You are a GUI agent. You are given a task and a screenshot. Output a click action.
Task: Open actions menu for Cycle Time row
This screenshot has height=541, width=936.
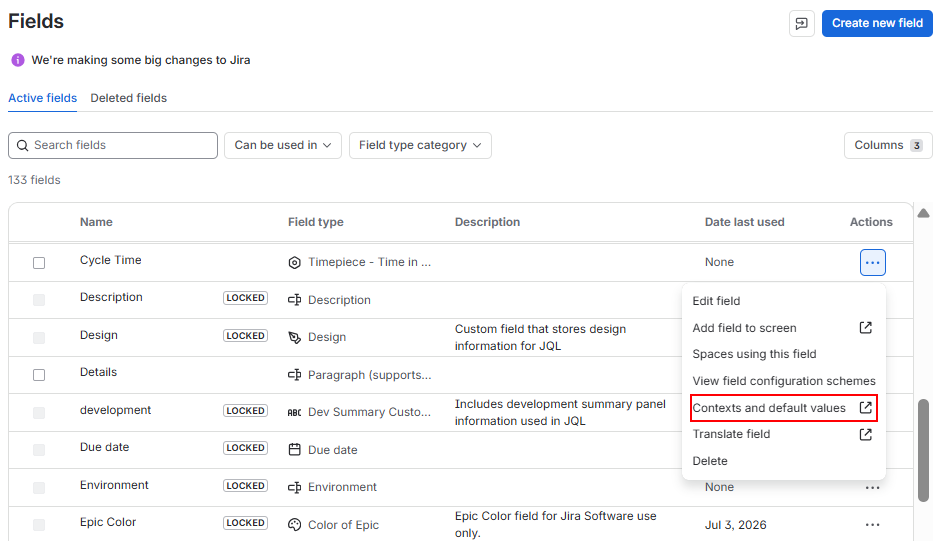pyautogui.click(x=872, y=263)
